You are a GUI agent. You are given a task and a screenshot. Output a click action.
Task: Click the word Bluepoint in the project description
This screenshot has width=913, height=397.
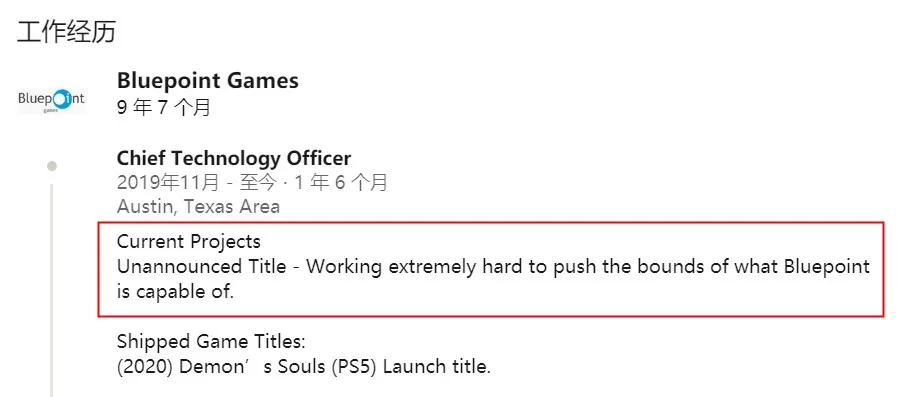point(827,267)
